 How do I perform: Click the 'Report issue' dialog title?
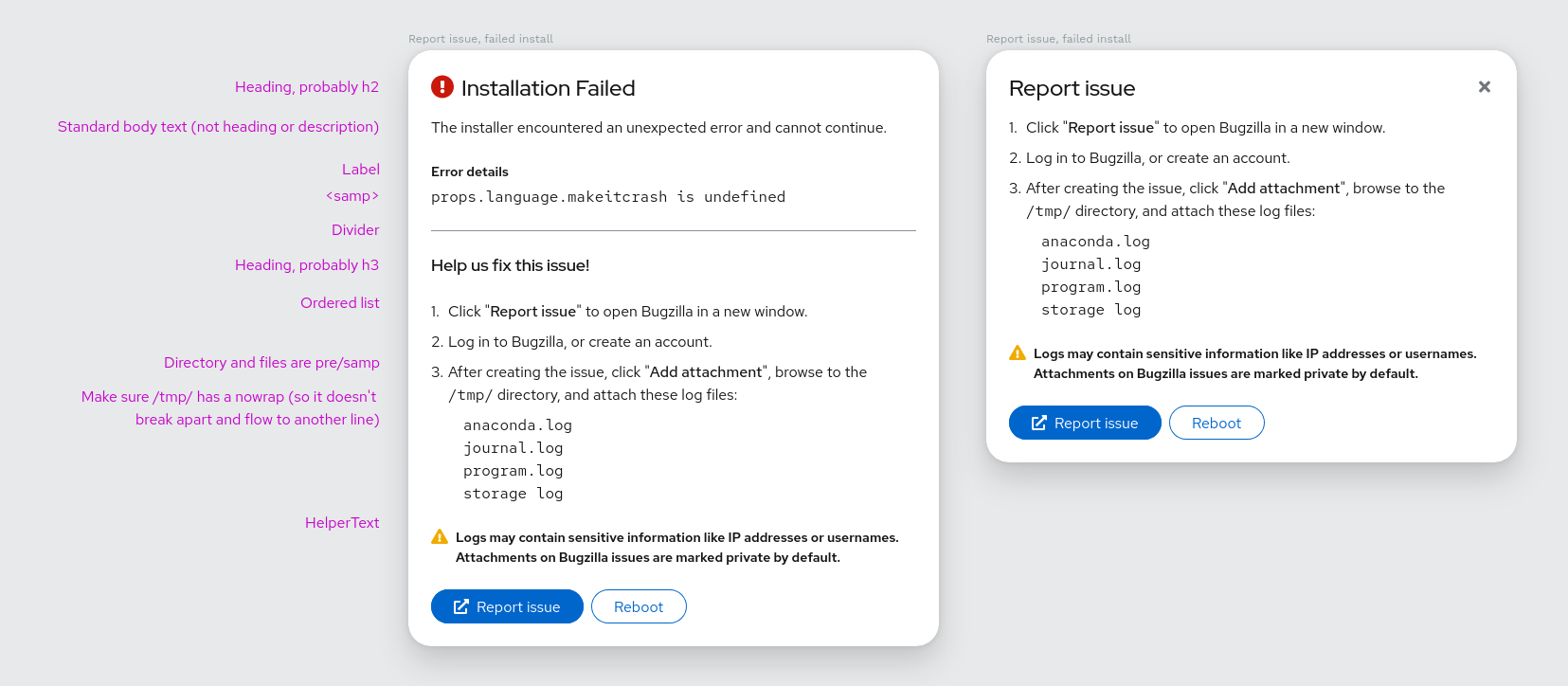click(1072, 88)
